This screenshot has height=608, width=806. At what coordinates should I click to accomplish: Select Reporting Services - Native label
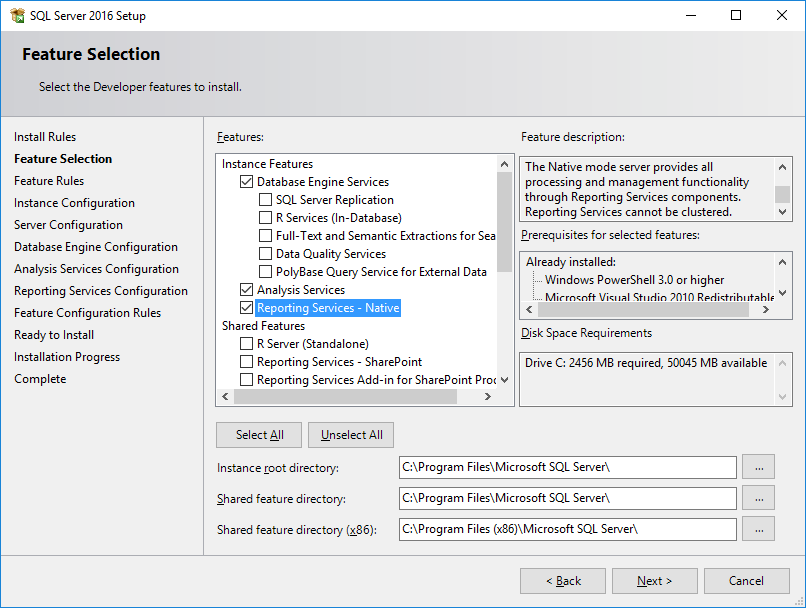(x=328, y=308)
